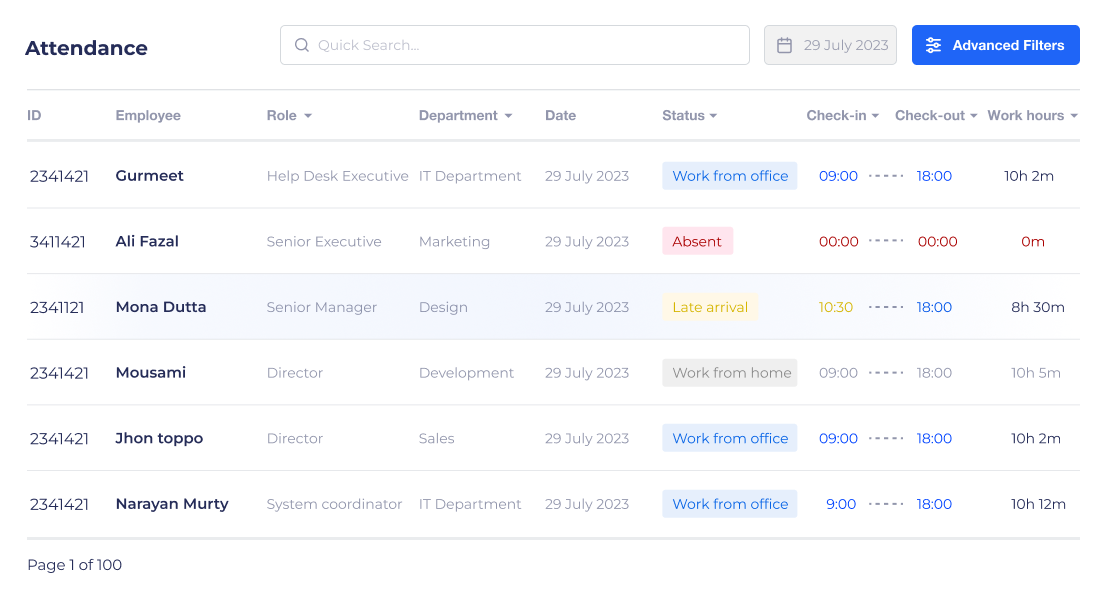1106x593 pixels.
Task: Click the magnifier icon in the search box
Action: [302, 45]
